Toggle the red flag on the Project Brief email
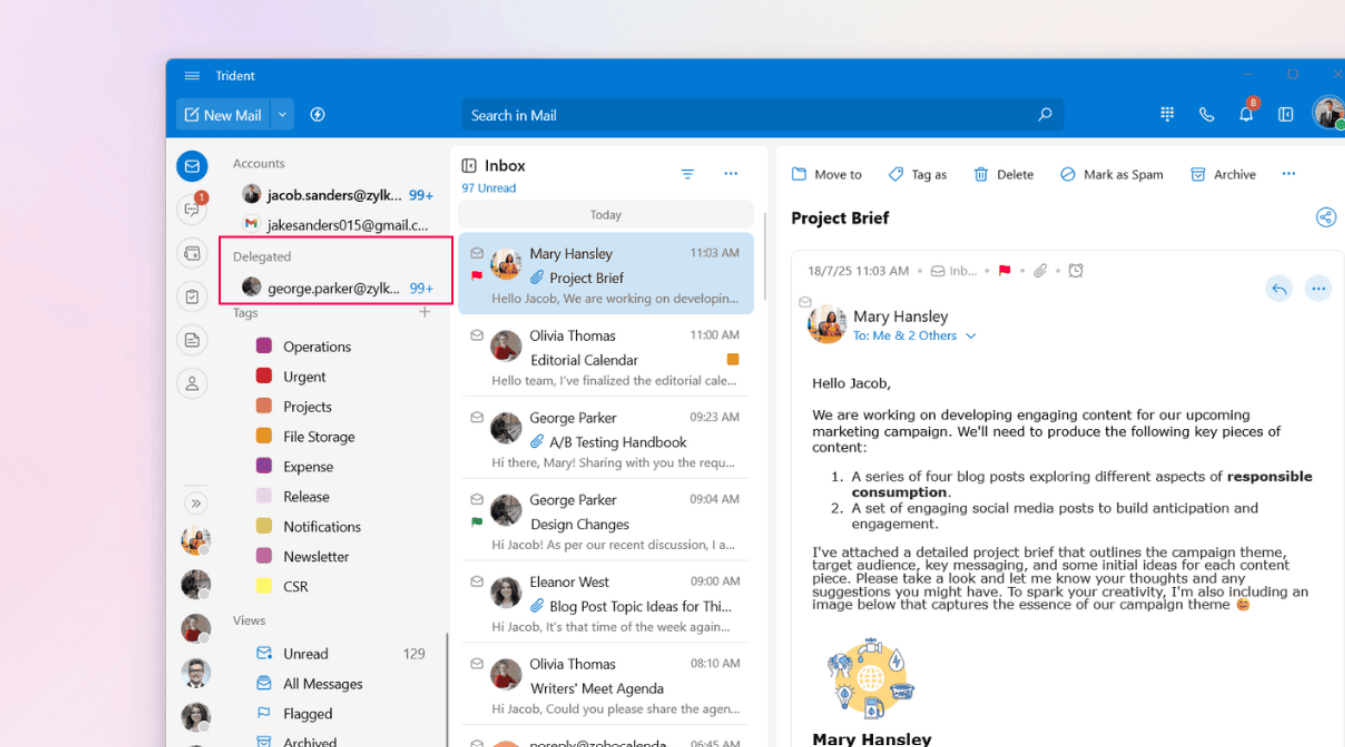 pyautogui.click(x=477, y=276)
